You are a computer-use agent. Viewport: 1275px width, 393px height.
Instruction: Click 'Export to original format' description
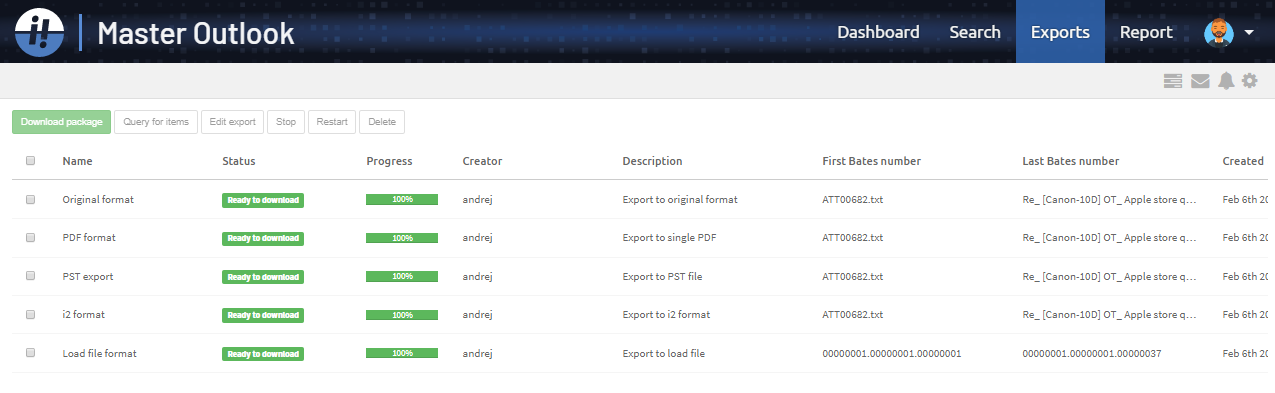click(680, 199)
